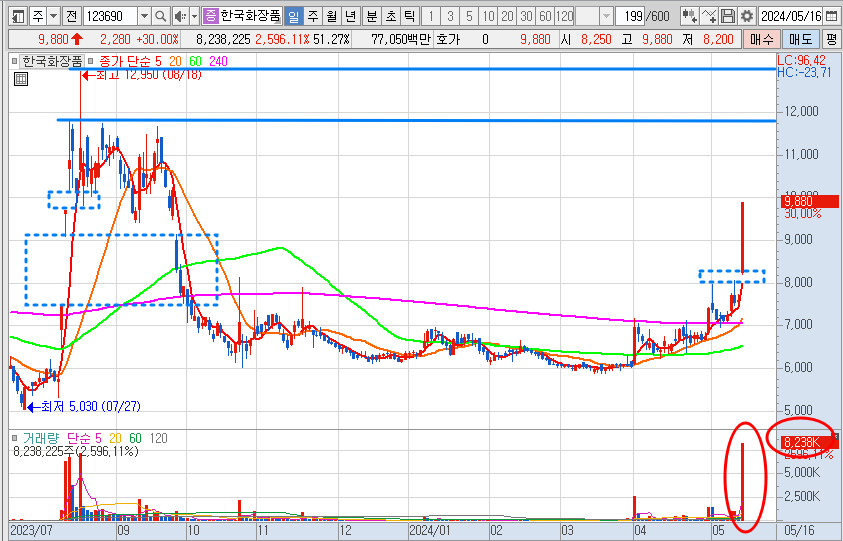This screenshot has height=541, width=843.
Task: Open the custom interval combo box
Action: coord(594,16)
